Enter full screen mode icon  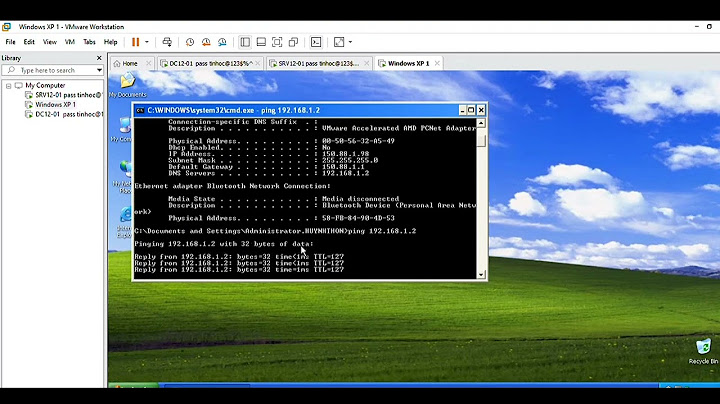tap(277, 42)
